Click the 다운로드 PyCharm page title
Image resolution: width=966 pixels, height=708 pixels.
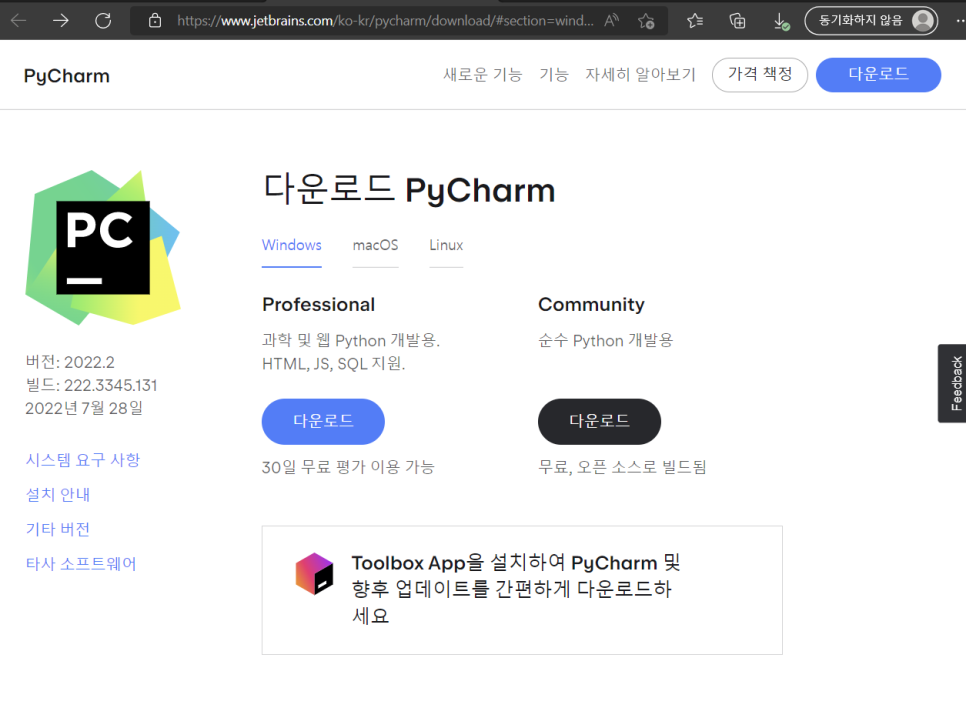(x=409, y=189)
